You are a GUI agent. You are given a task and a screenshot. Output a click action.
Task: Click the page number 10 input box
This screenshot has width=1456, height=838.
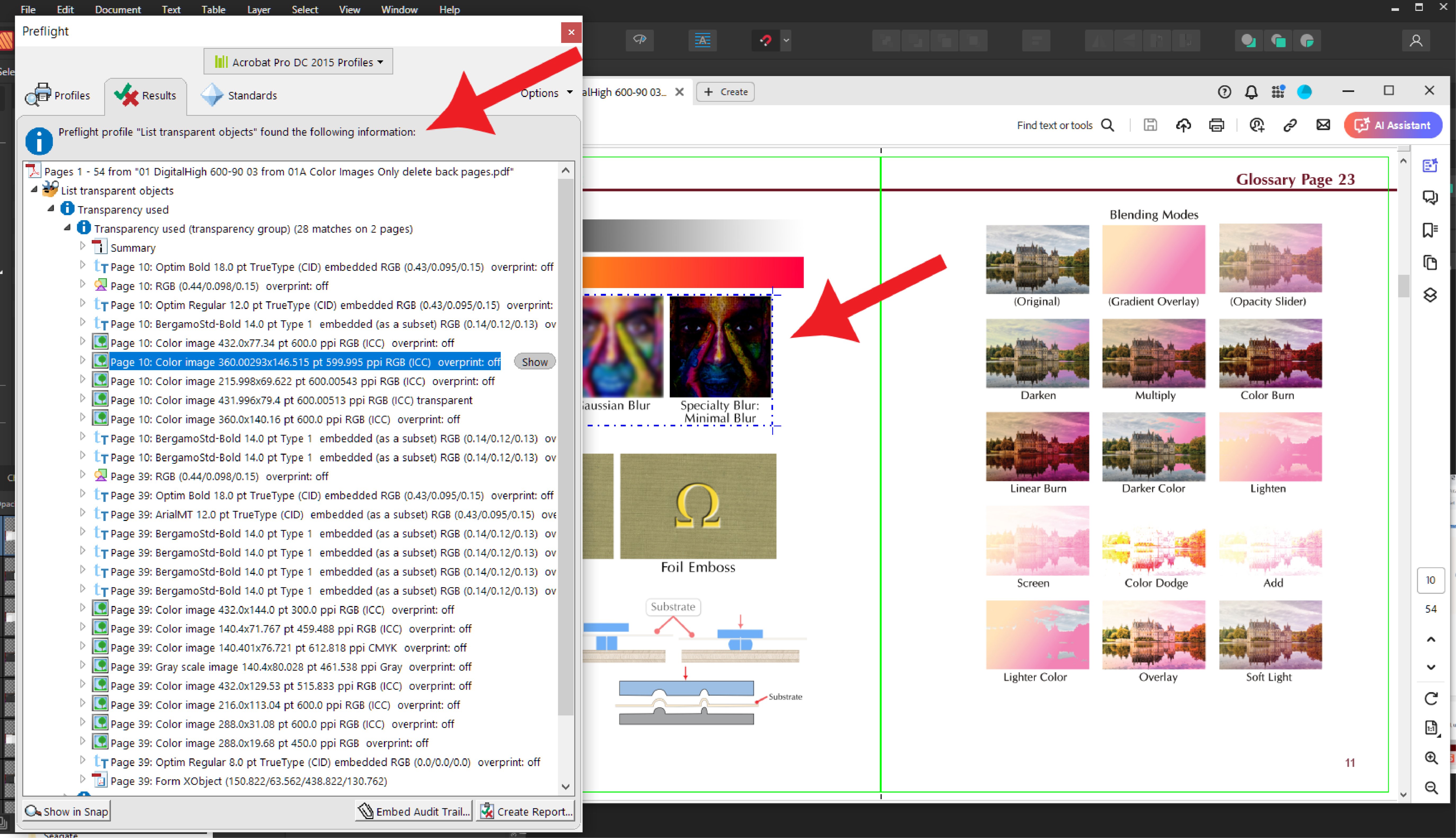1431,580
